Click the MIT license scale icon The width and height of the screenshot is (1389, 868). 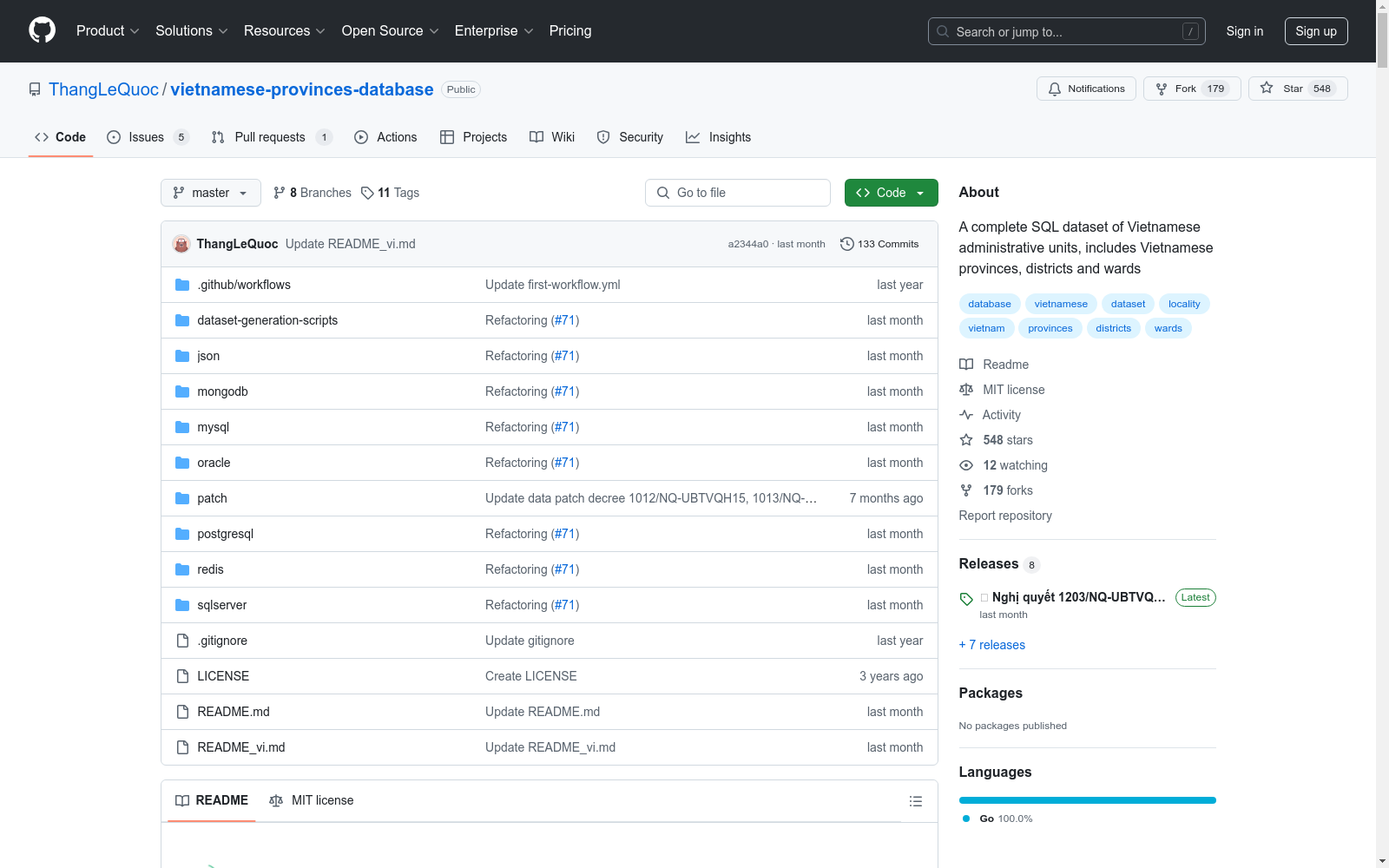966,390
